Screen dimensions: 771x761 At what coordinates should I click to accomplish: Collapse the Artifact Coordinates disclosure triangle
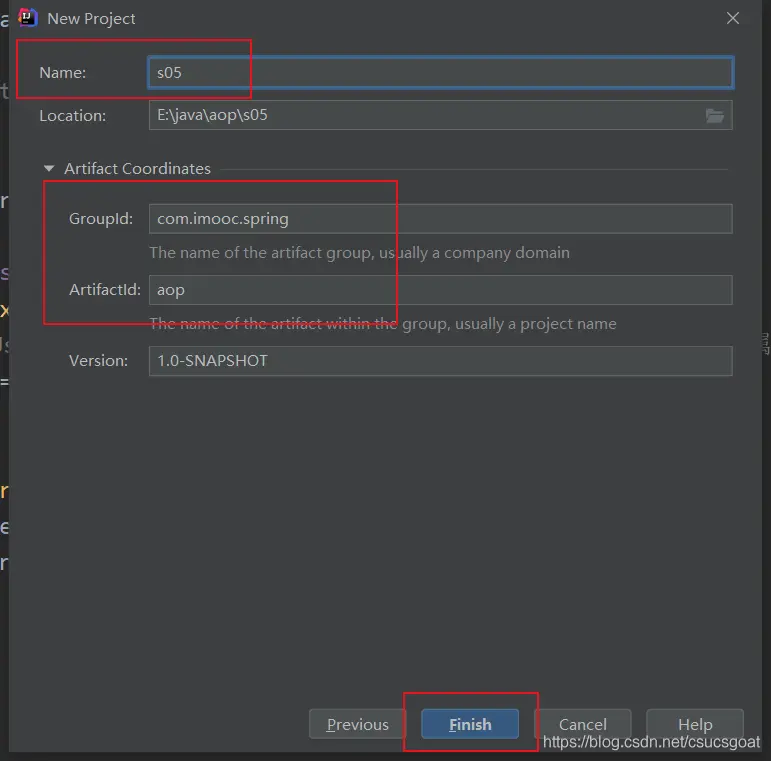coord(49,169)
